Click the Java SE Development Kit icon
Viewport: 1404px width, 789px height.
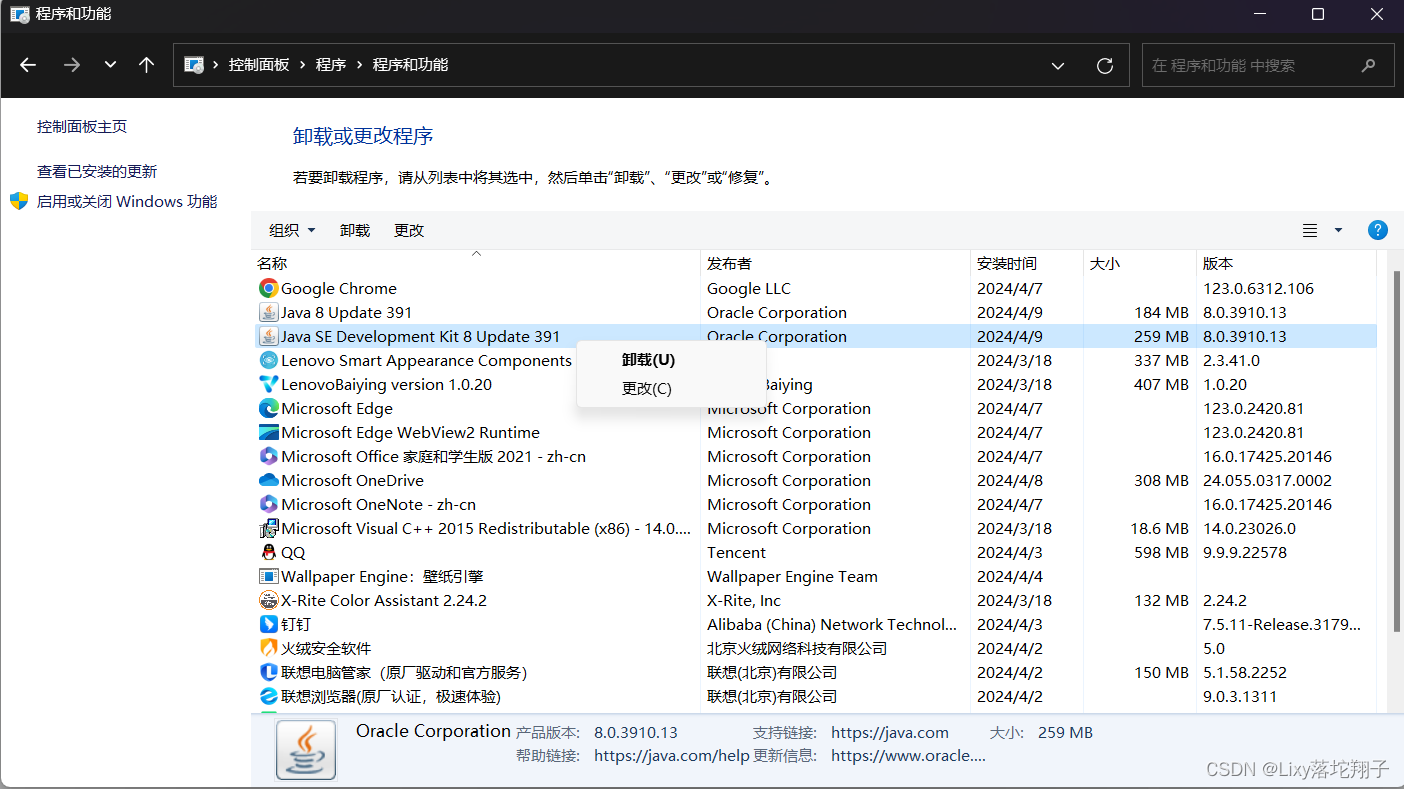(268, 336)
